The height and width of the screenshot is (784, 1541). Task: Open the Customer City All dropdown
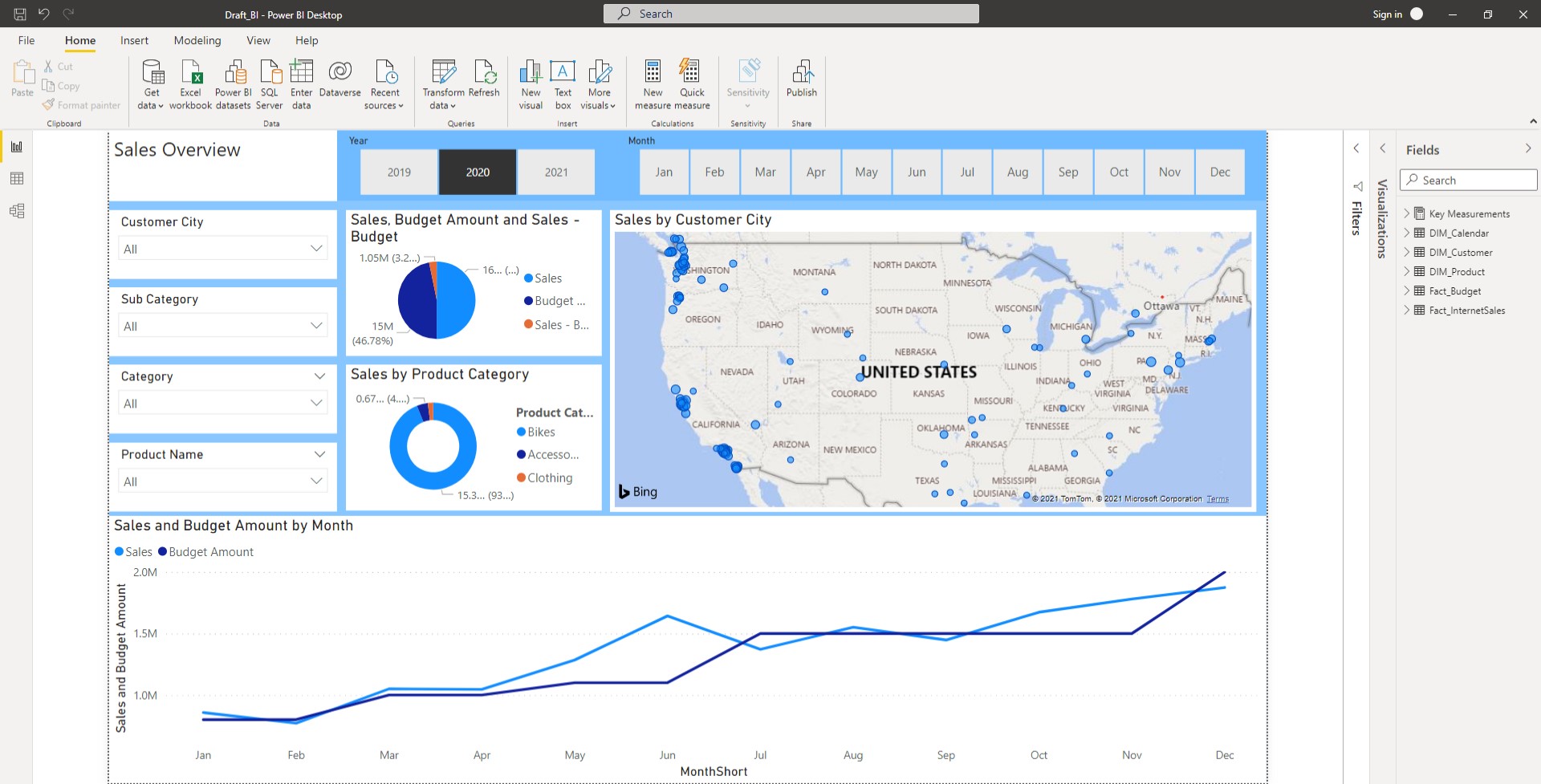click(x=223, y=249)
